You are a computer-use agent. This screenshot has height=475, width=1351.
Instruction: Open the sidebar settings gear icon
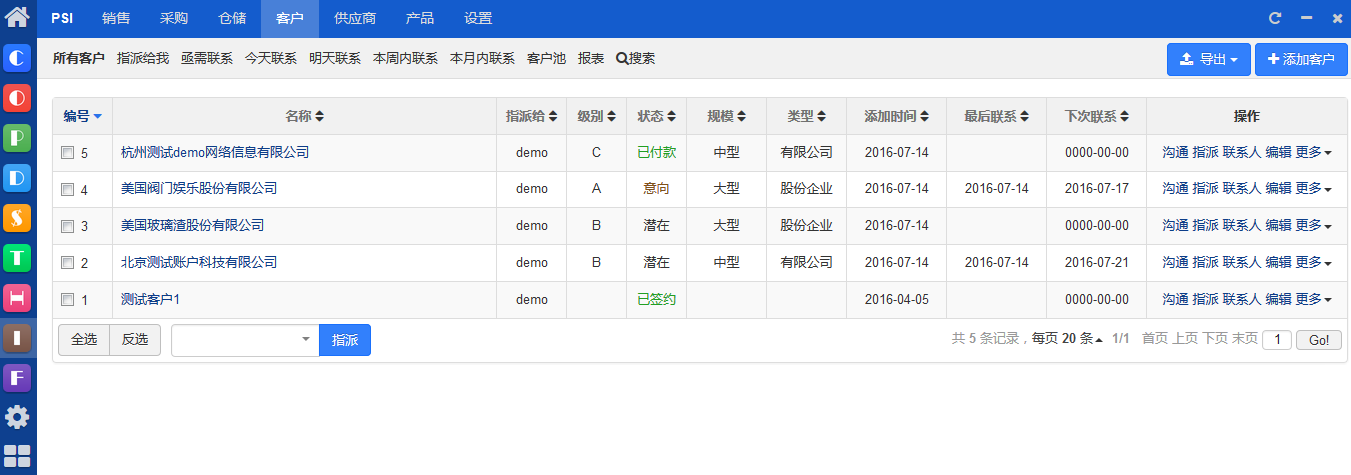tap(17, 417)
